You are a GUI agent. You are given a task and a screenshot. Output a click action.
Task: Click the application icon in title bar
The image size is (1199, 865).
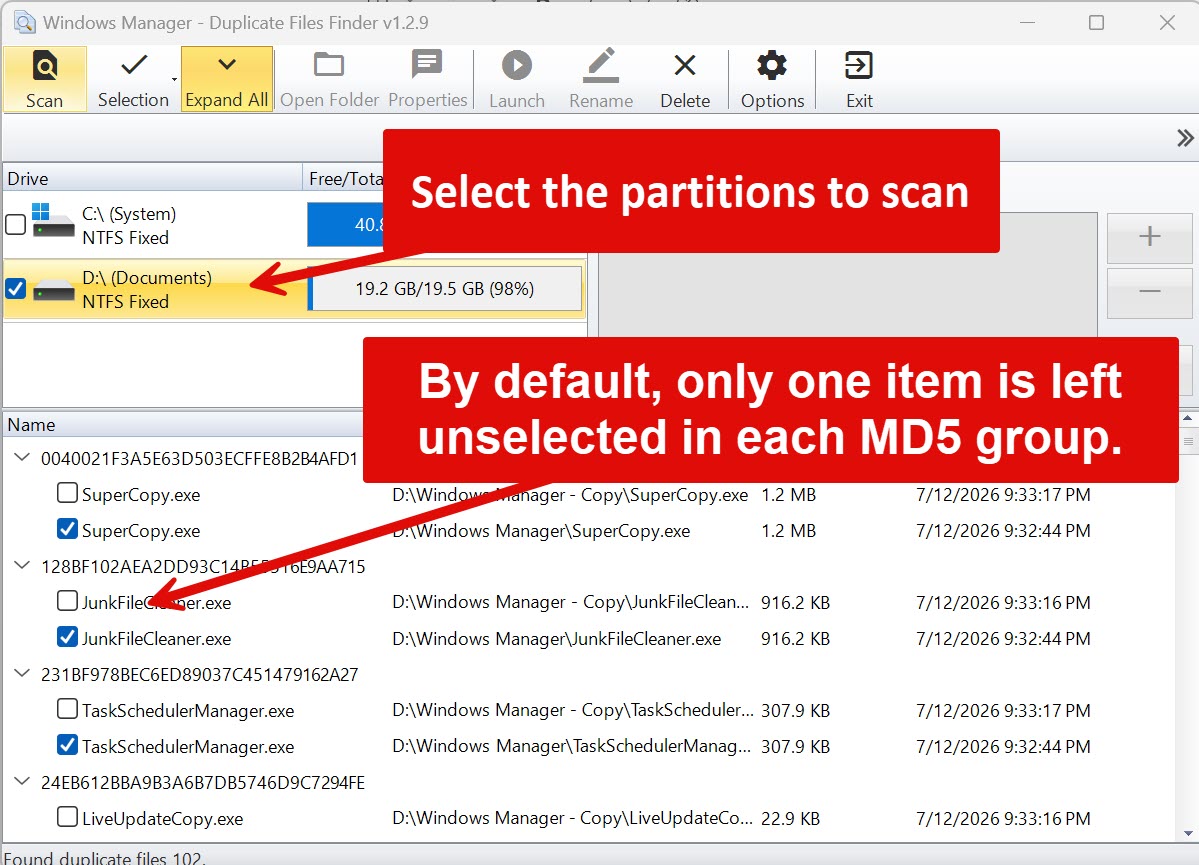pos(24,22)
